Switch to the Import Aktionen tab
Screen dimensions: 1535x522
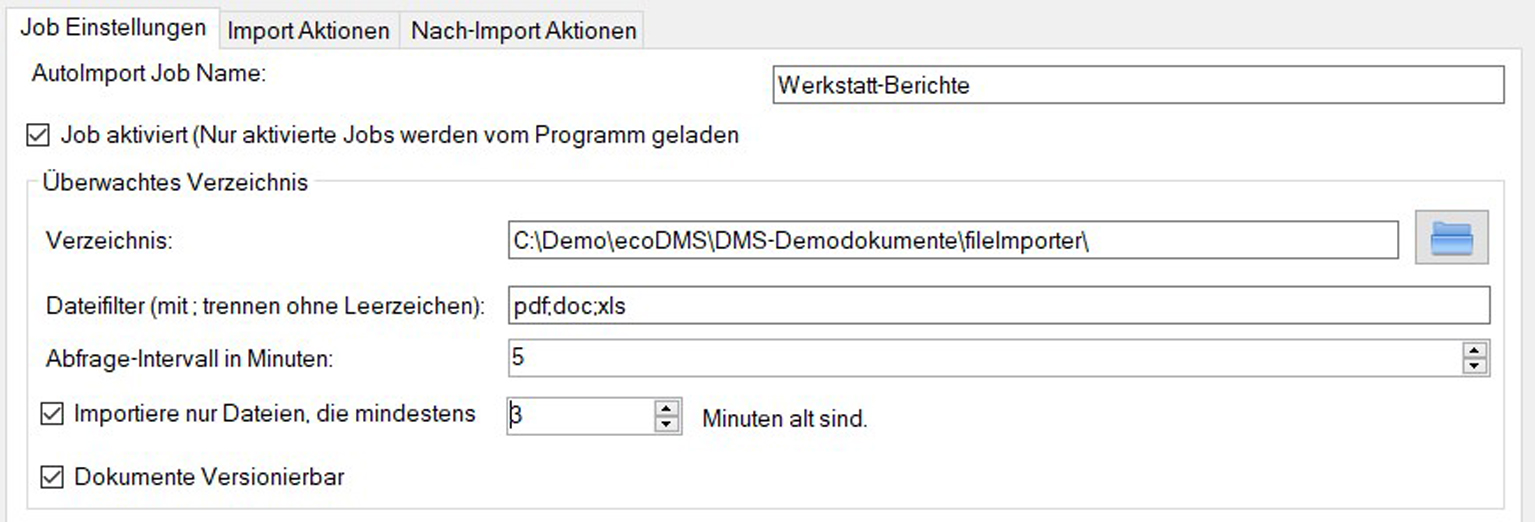(308, 31)
